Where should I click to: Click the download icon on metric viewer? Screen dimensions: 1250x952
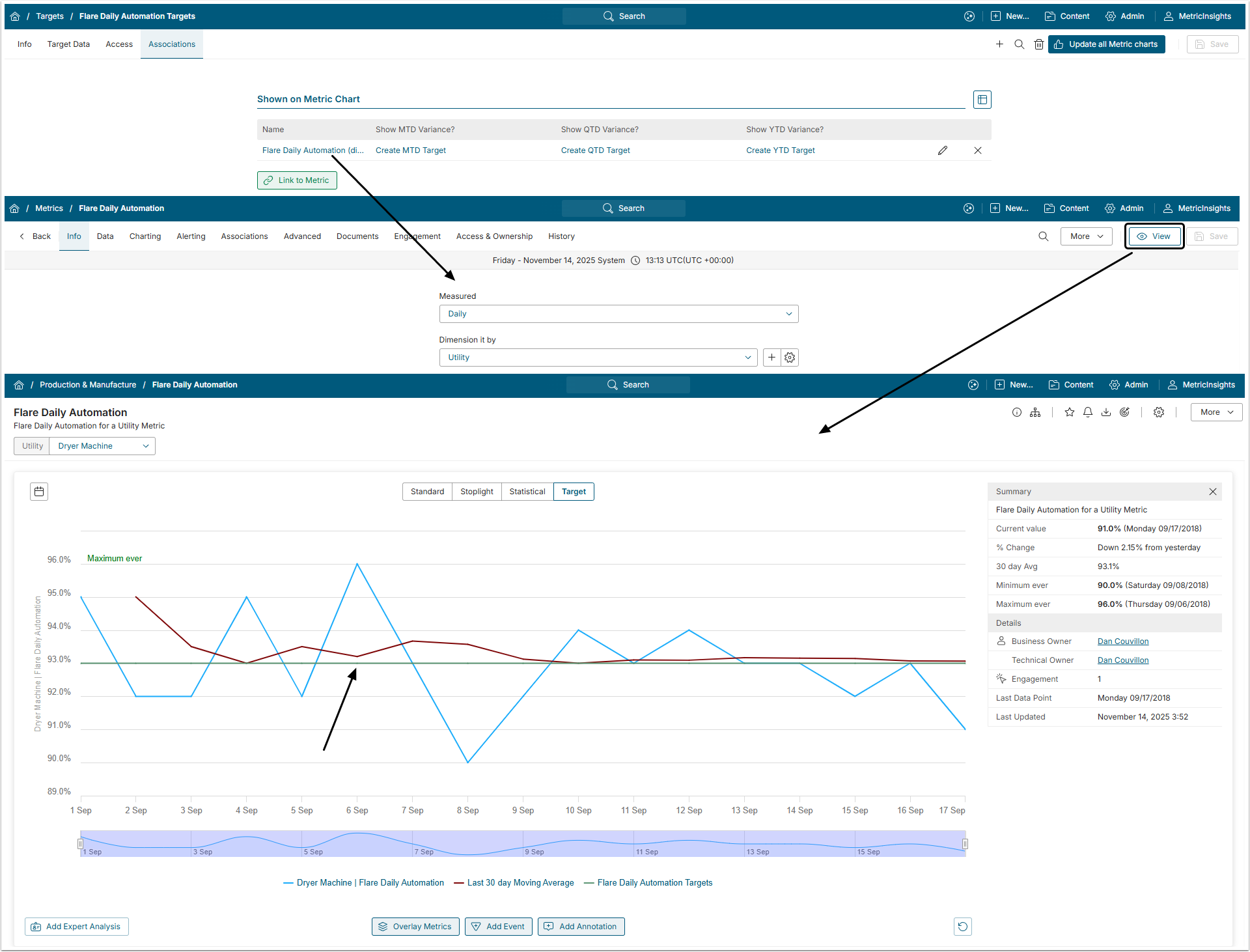click(x=1105, y=412)
